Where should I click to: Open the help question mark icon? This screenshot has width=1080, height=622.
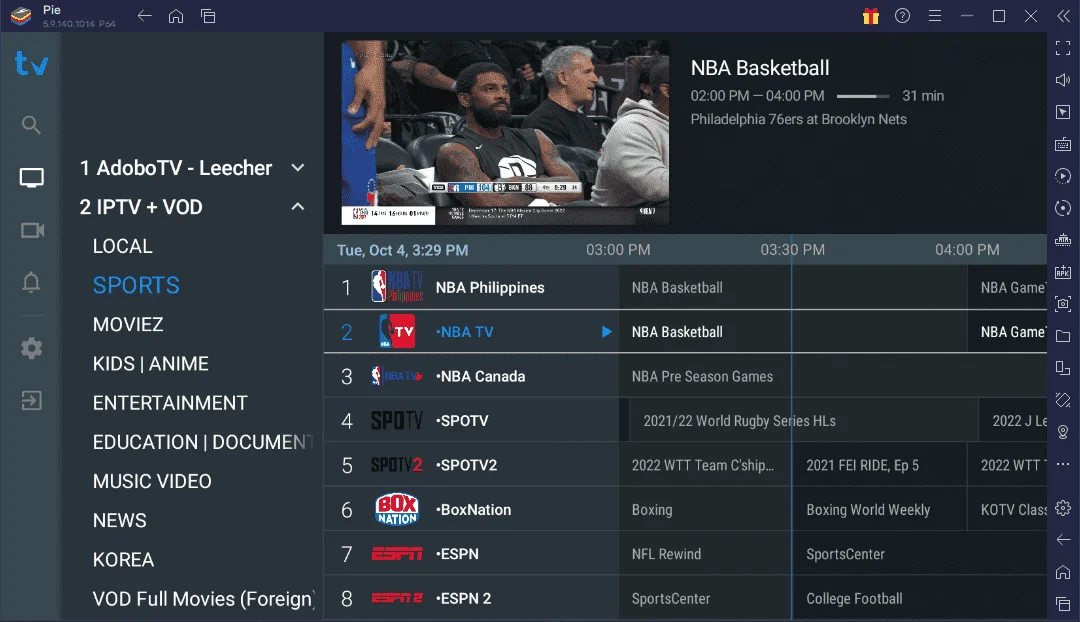902,16
